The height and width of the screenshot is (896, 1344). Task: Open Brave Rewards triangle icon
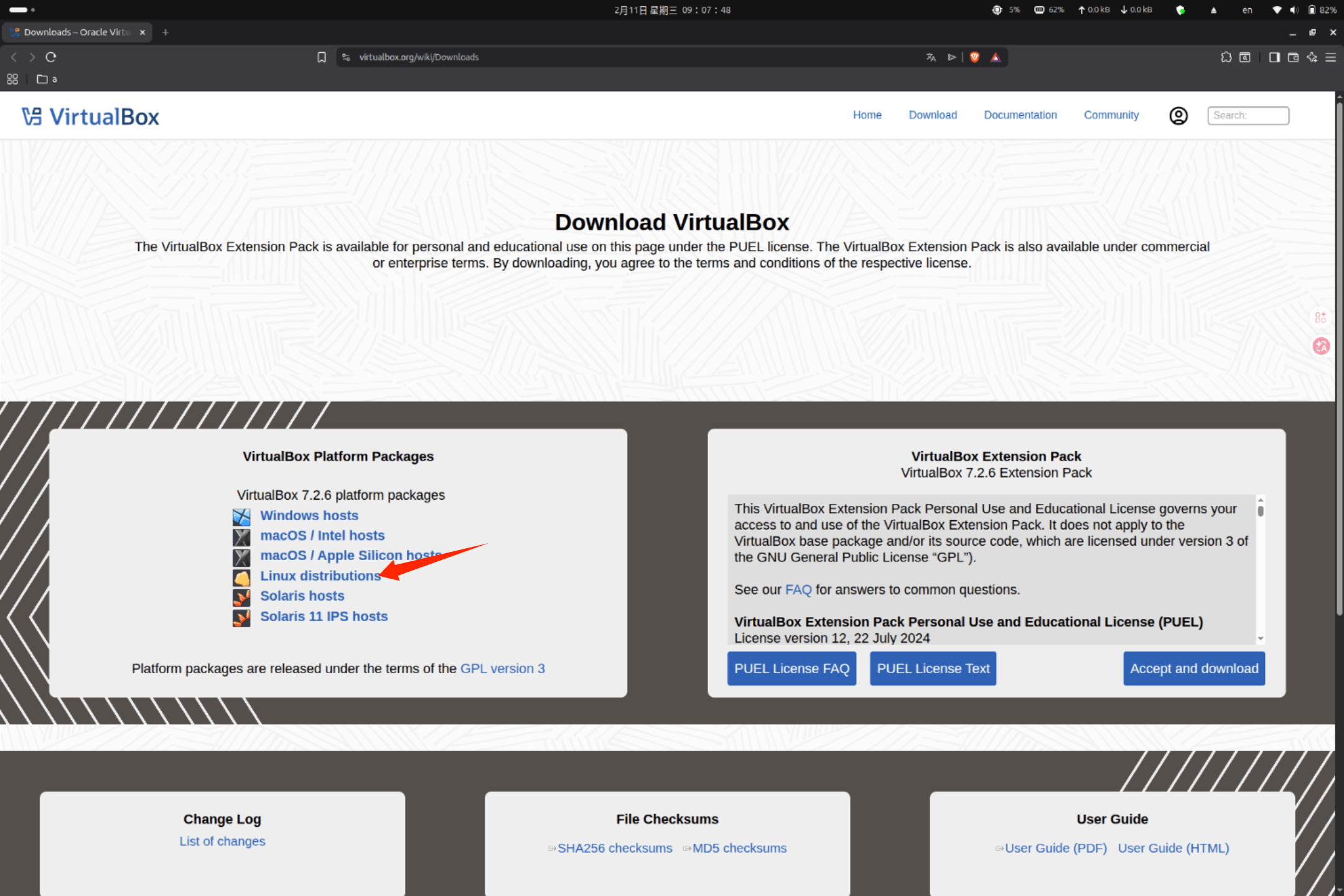click(x=996, y=57)
